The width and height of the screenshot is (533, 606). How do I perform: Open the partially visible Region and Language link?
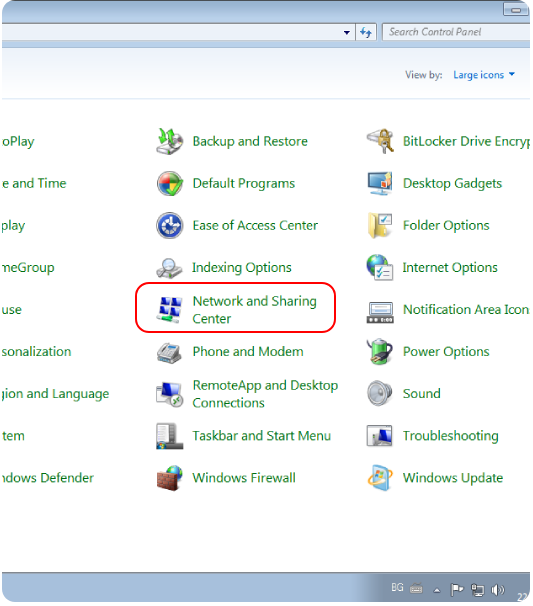55,394
